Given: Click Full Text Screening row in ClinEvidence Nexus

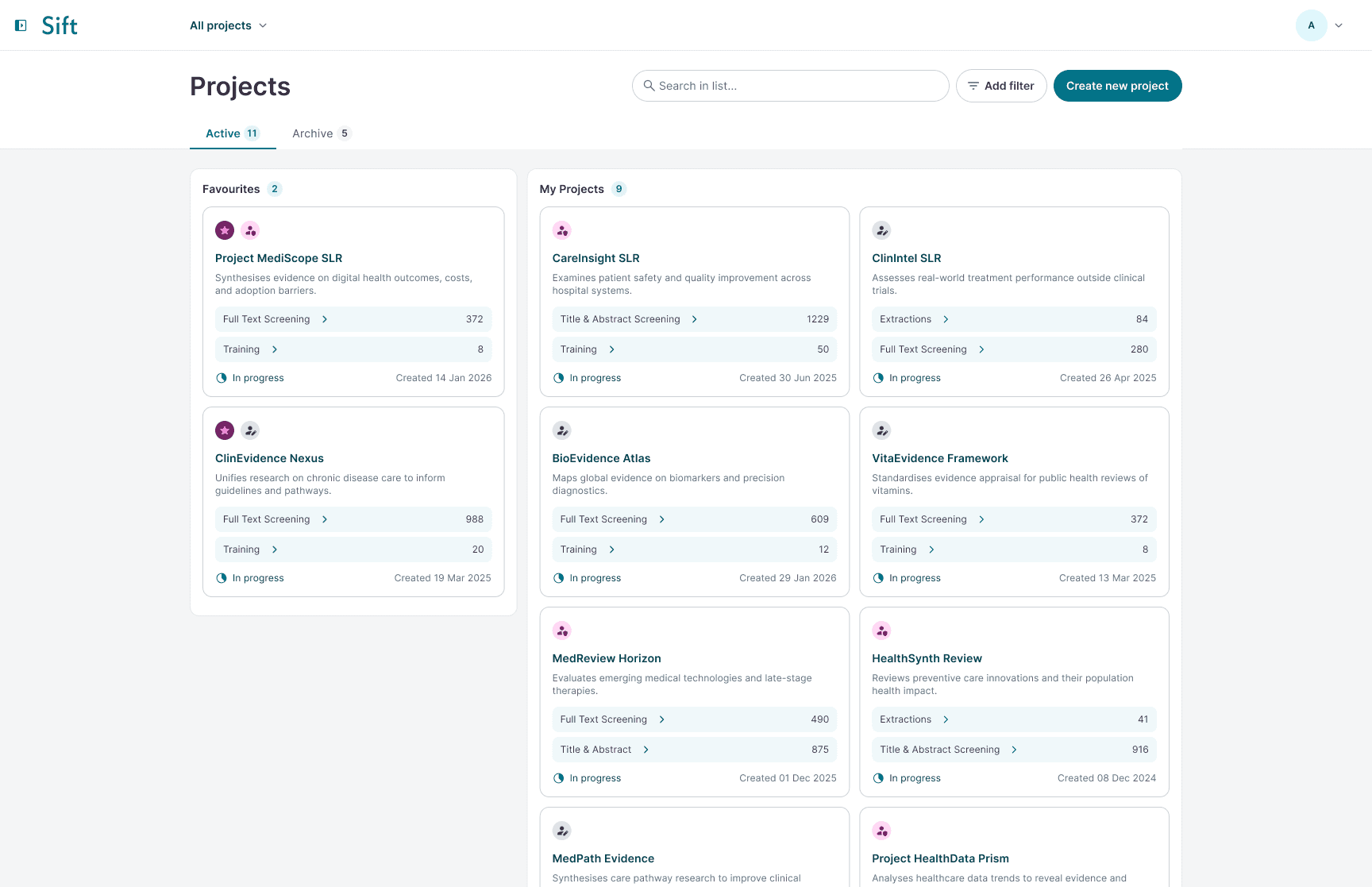Looking at the screenshot, I should (353, 519).
